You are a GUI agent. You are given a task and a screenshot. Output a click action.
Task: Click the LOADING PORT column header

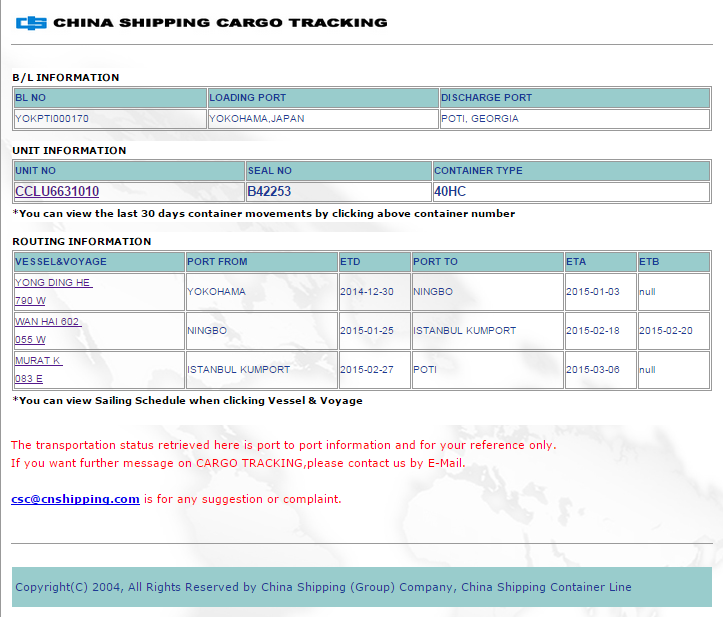click(323, 98)
